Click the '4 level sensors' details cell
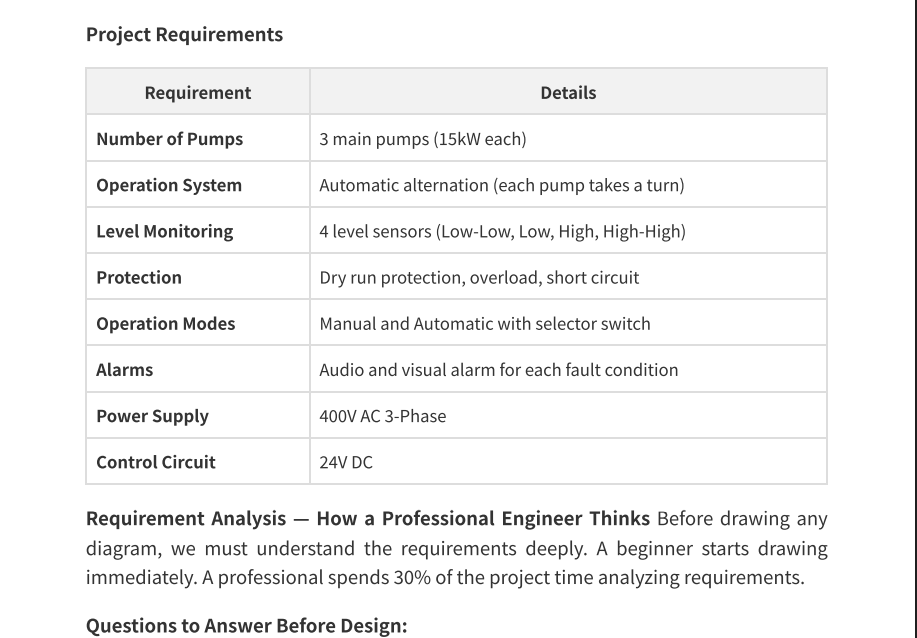The width and height of the screenshot is (917, 638). [568, 231]
